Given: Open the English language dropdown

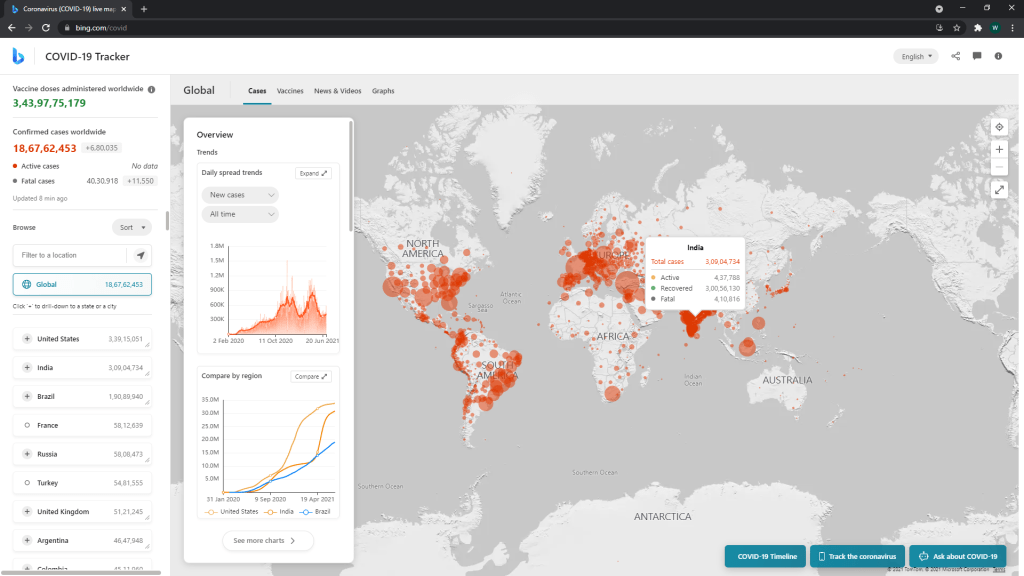Looking at the screenshot, I should point(915,56).
